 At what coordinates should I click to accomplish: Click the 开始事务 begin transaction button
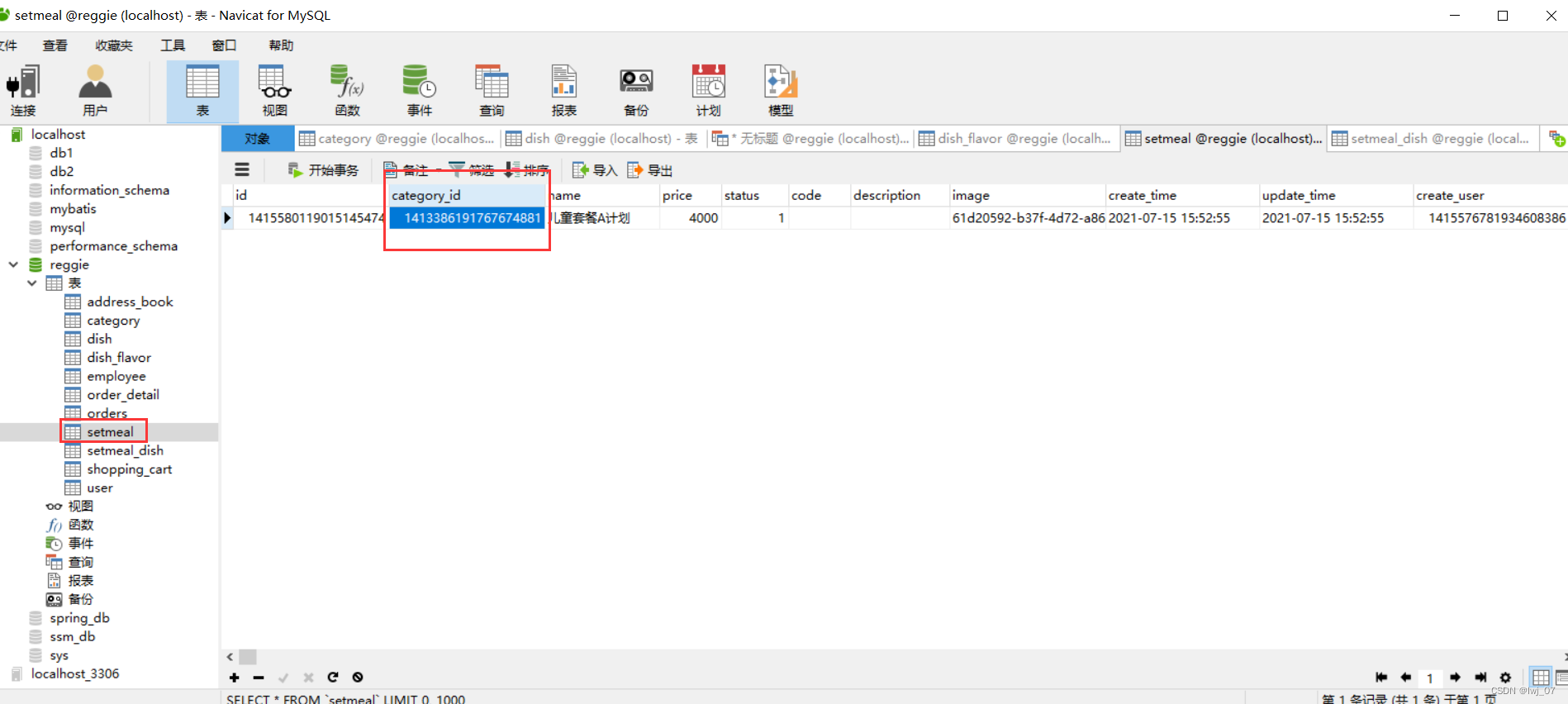(323, 170)
